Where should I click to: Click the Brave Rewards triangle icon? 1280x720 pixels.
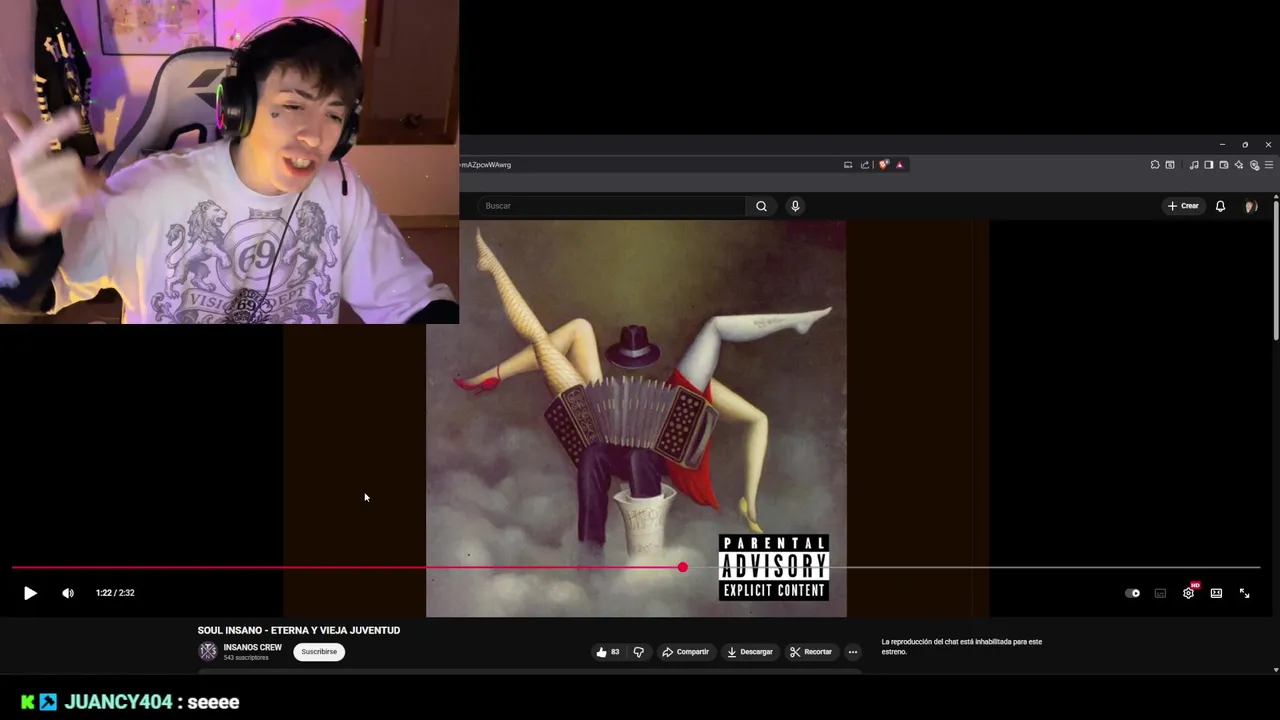[900, 165]
